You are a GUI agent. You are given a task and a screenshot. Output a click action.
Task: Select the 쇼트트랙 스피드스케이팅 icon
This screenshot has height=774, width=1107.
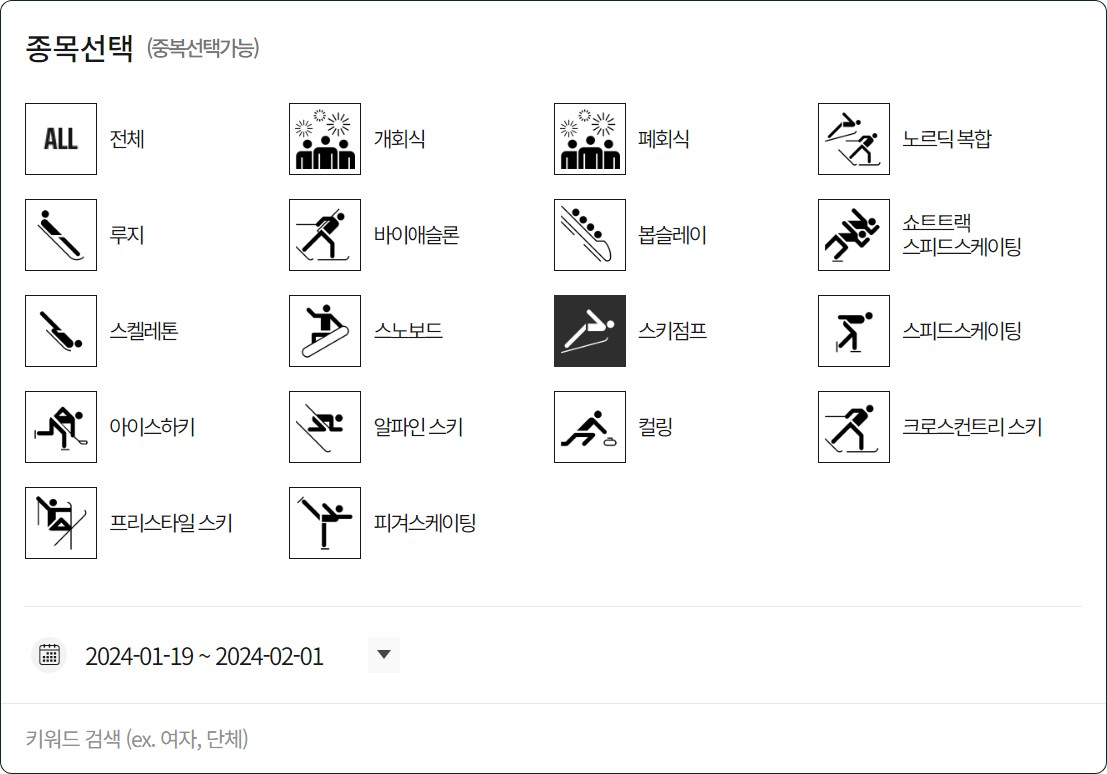click(x=853, y=236)
